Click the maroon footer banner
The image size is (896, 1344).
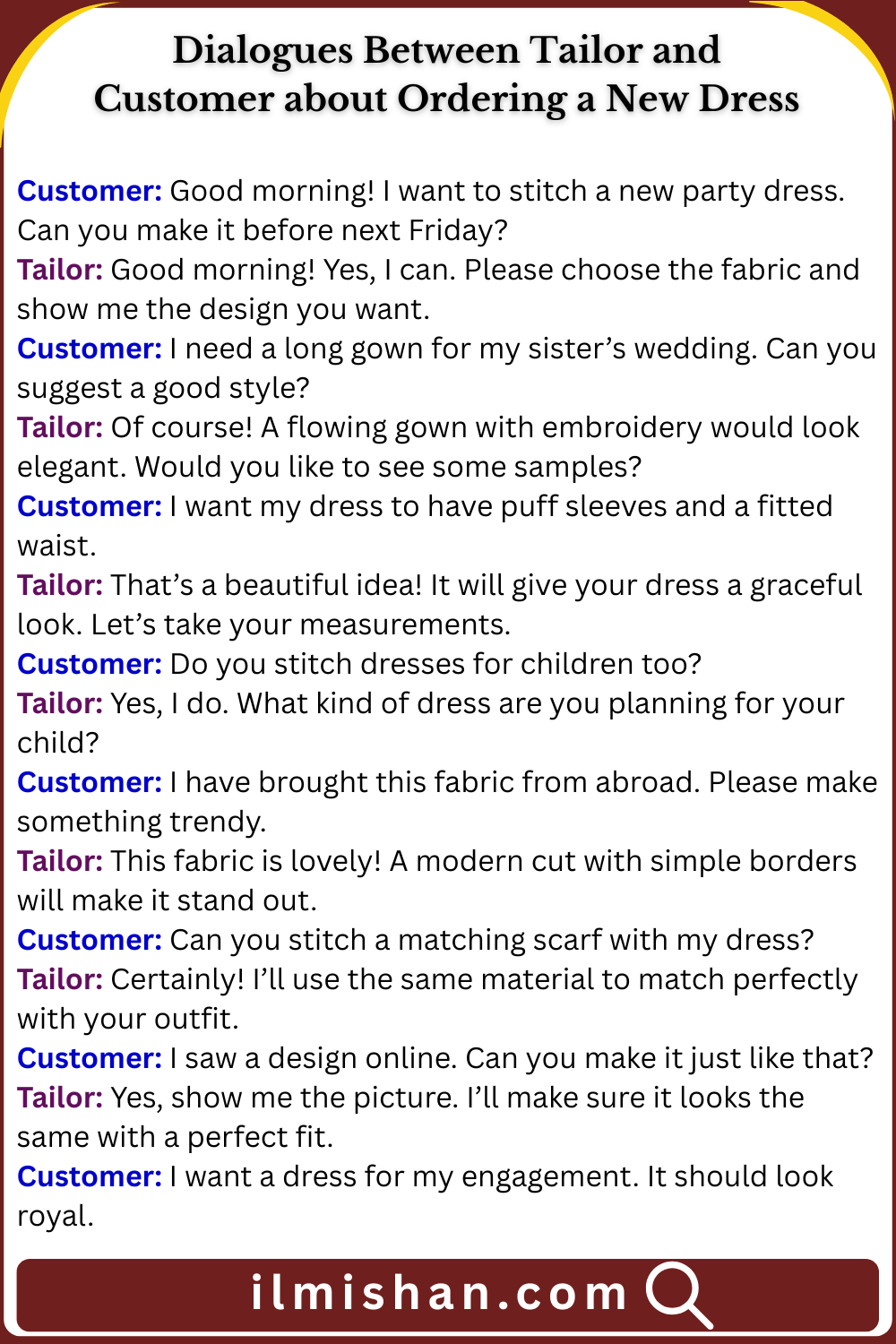pos(134,1296)
